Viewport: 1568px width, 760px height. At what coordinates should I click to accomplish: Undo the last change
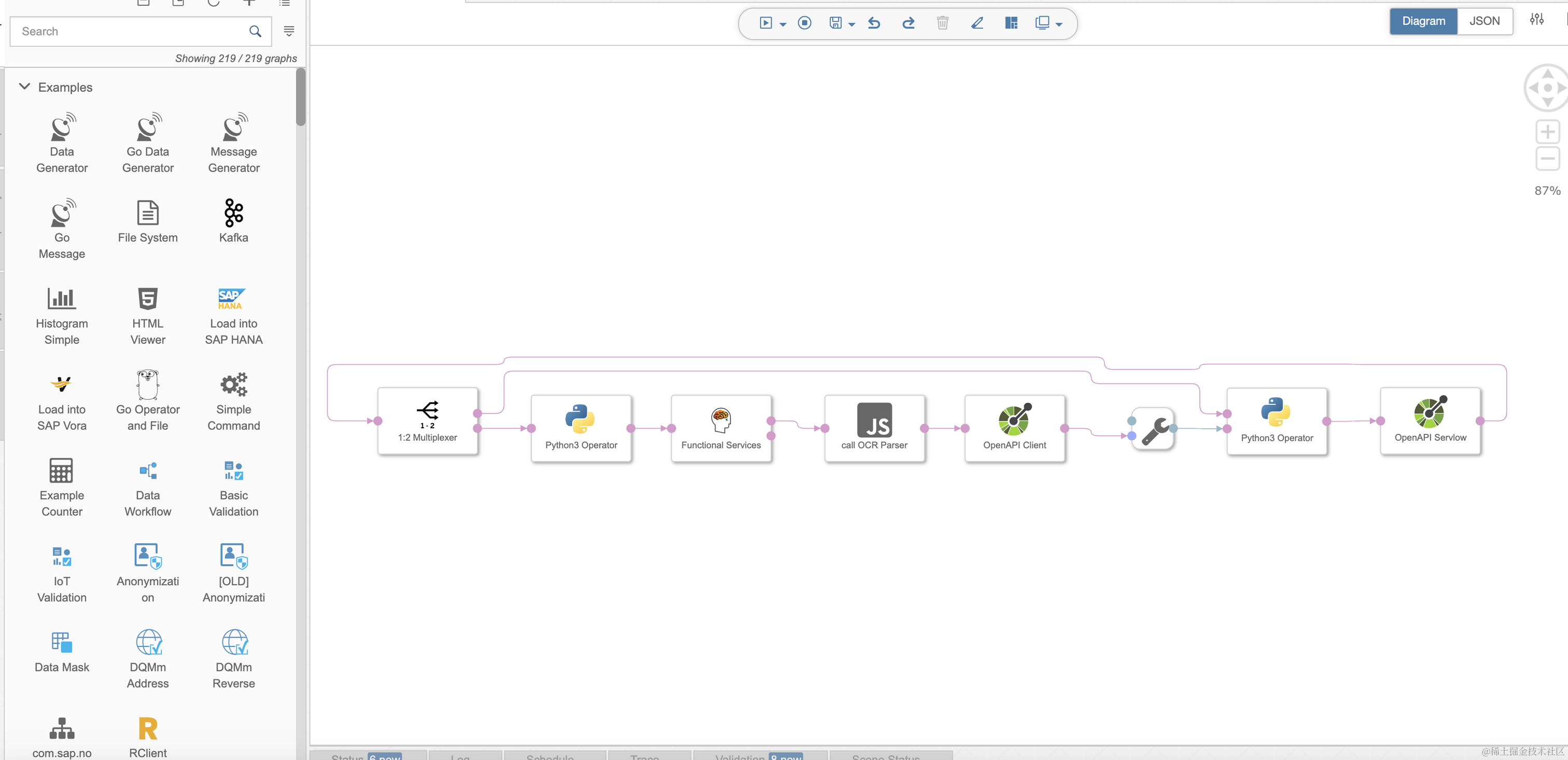[874, 23]
